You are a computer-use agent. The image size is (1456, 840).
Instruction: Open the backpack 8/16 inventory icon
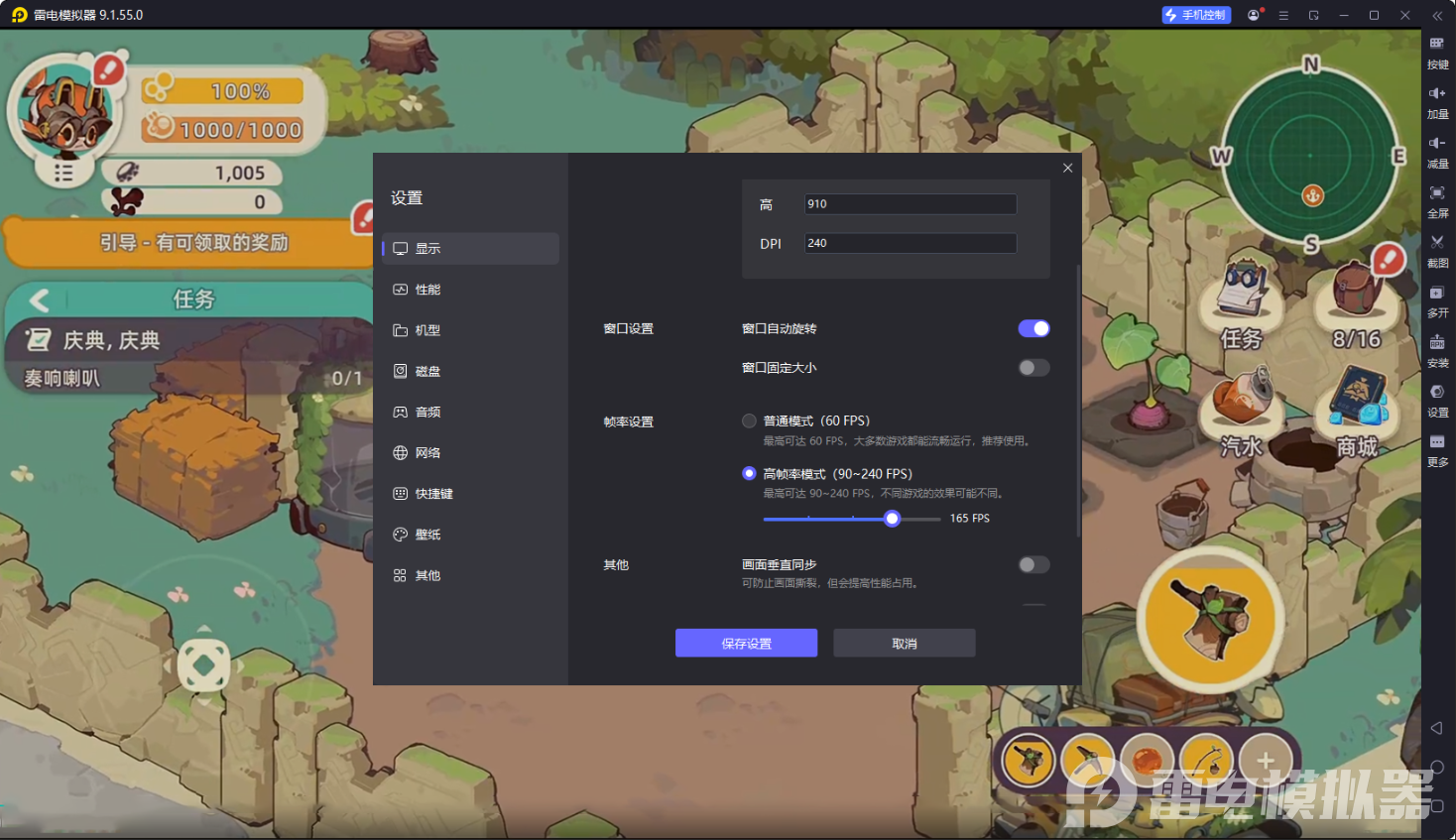point(1357,302)
